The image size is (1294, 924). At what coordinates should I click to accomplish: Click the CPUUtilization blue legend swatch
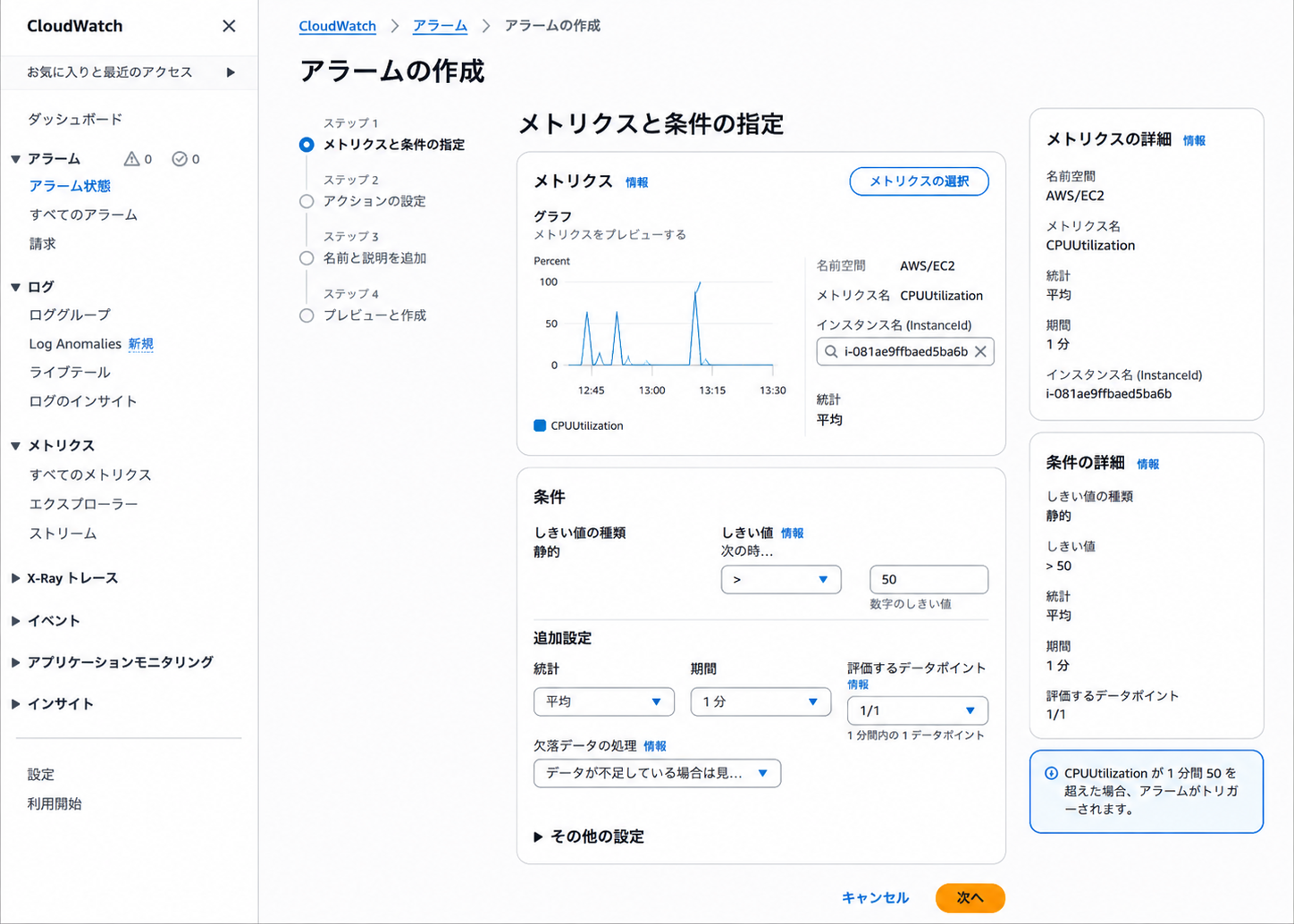540,425
